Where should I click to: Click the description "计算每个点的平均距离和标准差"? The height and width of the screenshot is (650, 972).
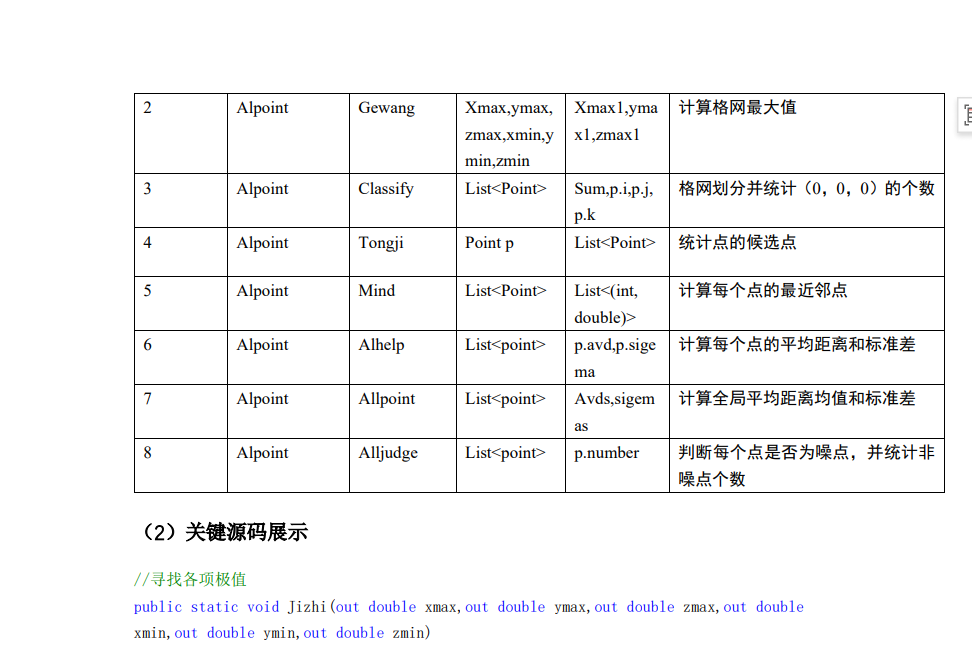point(797,345)
